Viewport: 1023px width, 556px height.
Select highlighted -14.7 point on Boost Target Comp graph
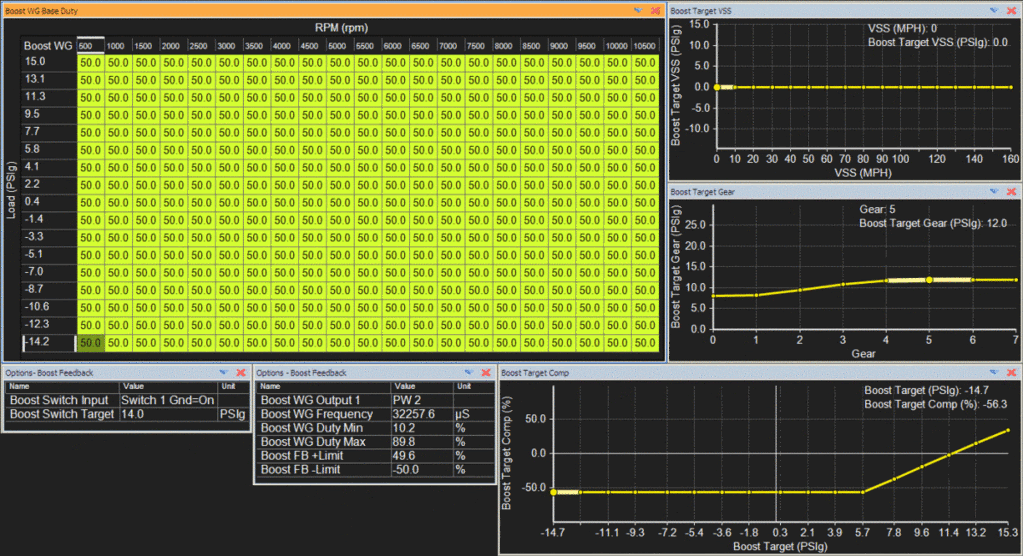point(553,492)
